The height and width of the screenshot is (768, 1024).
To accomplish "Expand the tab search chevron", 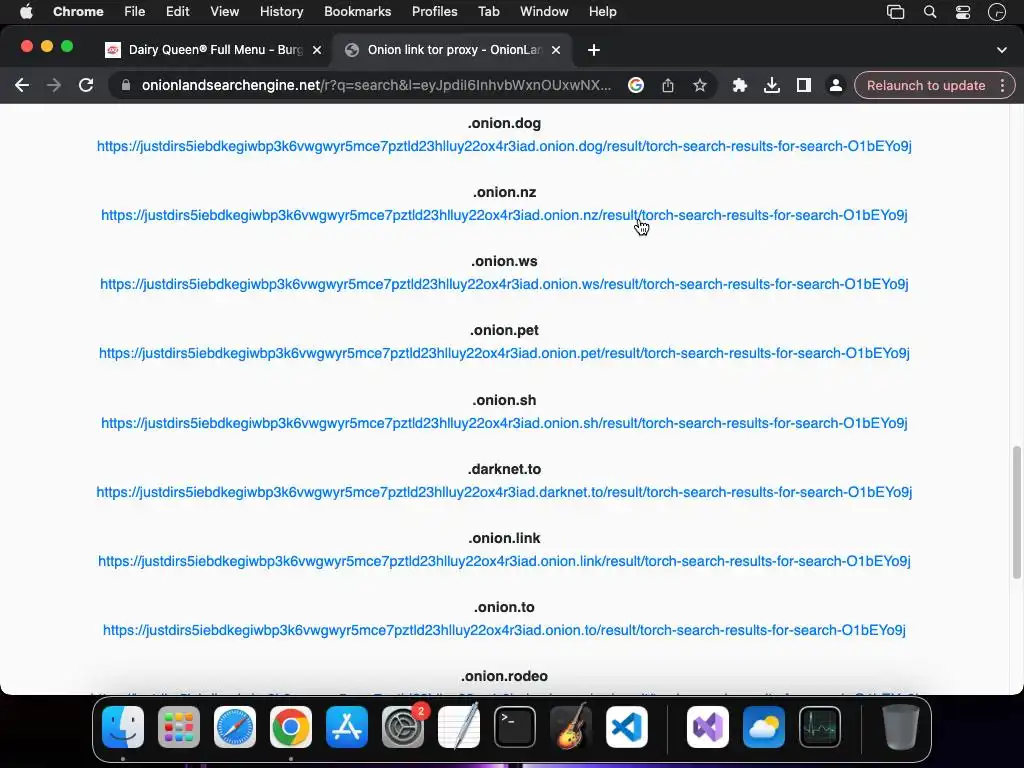I will coord(1002,50).
